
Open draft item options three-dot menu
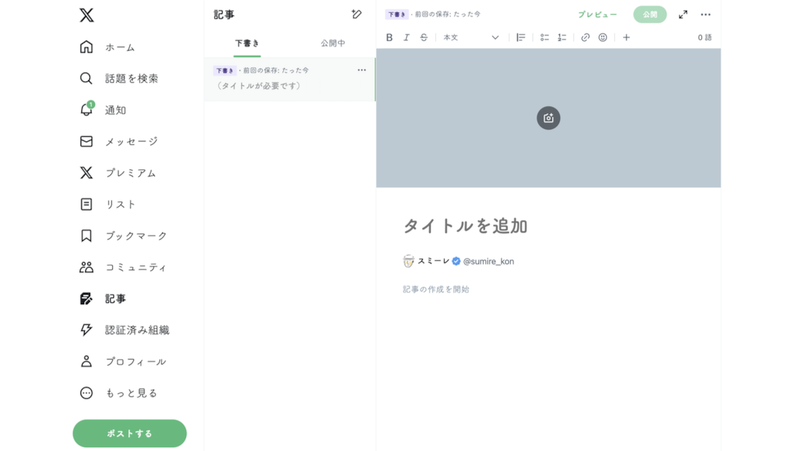[362, 70]
